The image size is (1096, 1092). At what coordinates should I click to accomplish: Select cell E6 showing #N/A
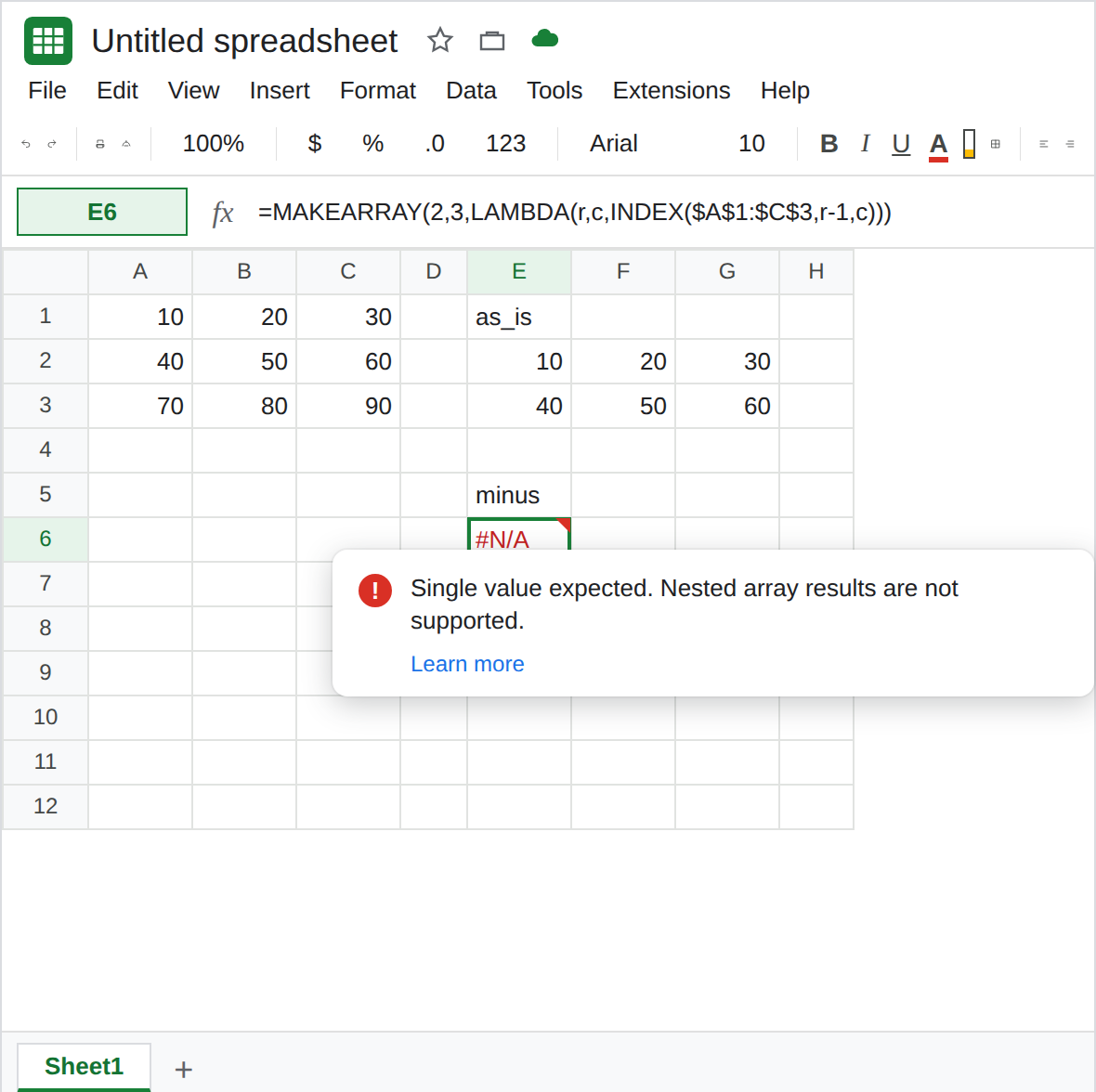point(519,538)
